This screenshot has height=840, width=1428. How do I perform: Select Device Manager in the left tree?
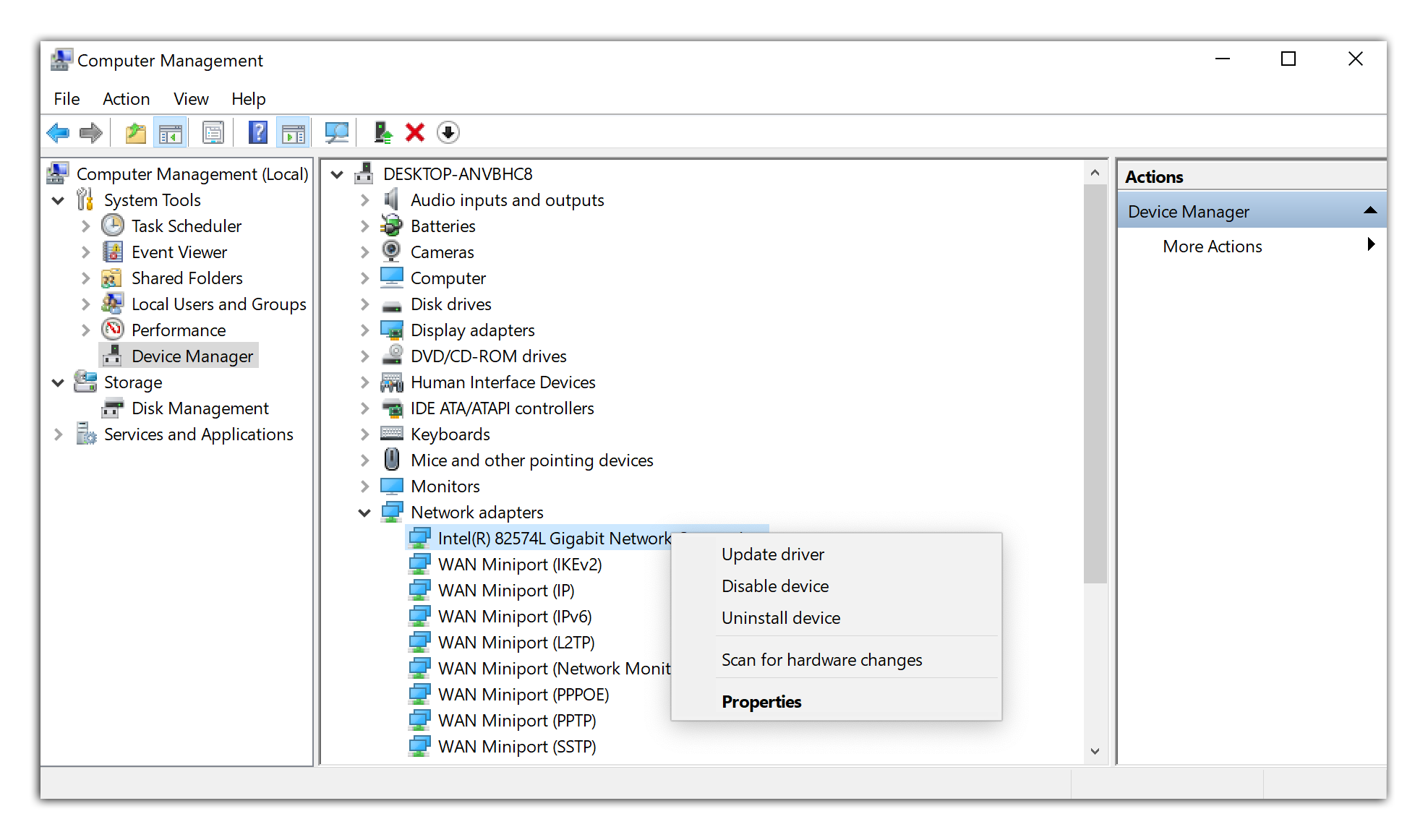coord(192,356)
